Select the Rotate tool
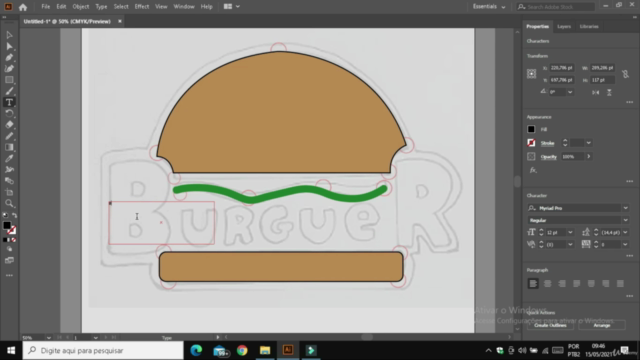Image resolution: width=640 pixels, height=360 pixels. 9,113
